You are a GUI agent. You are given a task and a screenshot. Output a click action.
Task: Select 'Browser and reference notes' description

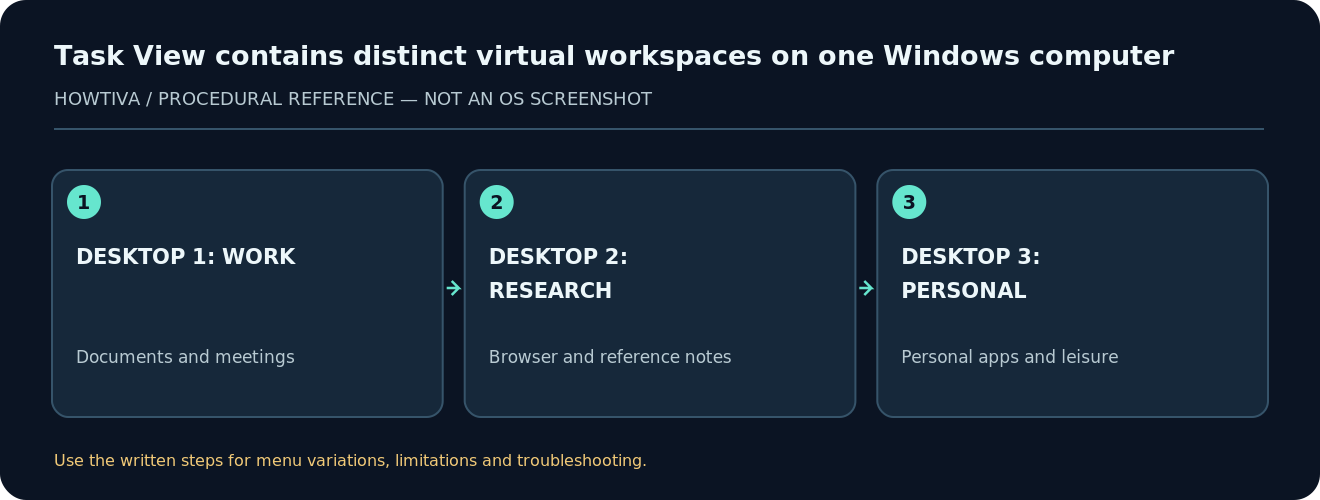click(610, 358)
